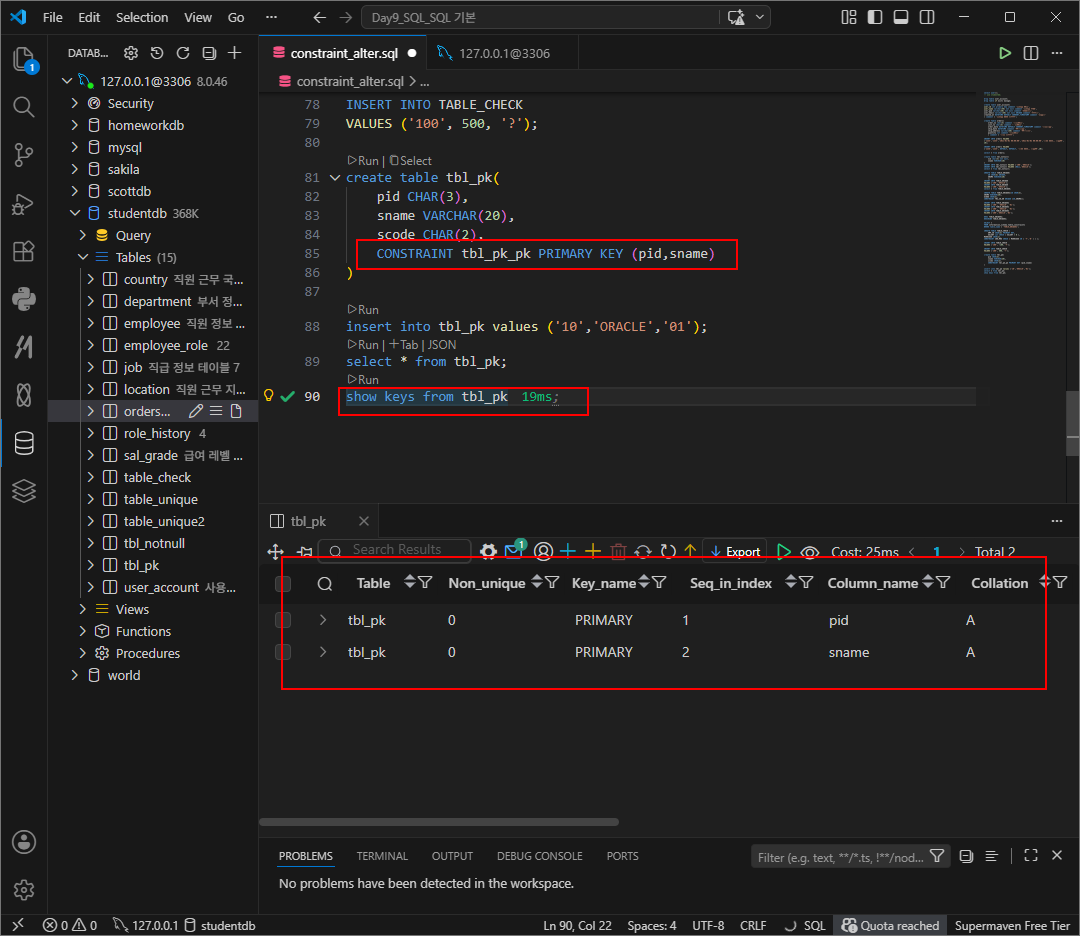Expand the Views node

click(83, 609)
